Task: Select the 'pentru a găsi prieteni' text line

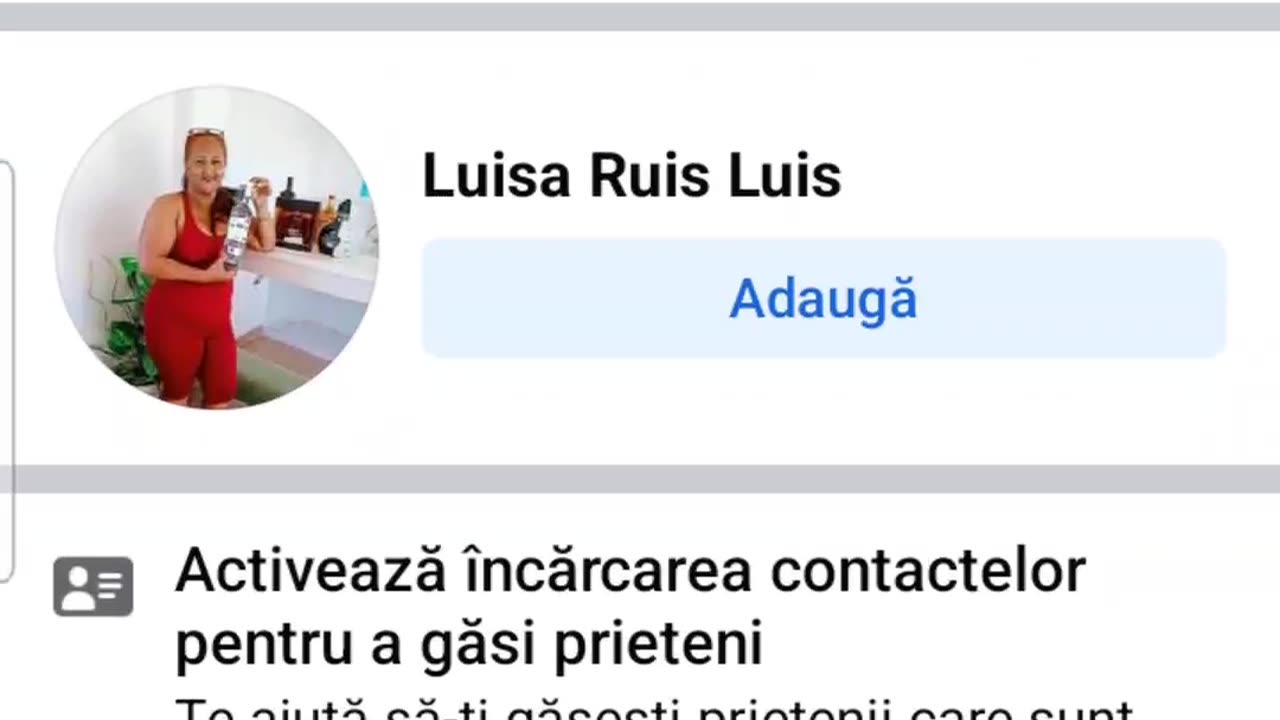Action: point(468,644)
